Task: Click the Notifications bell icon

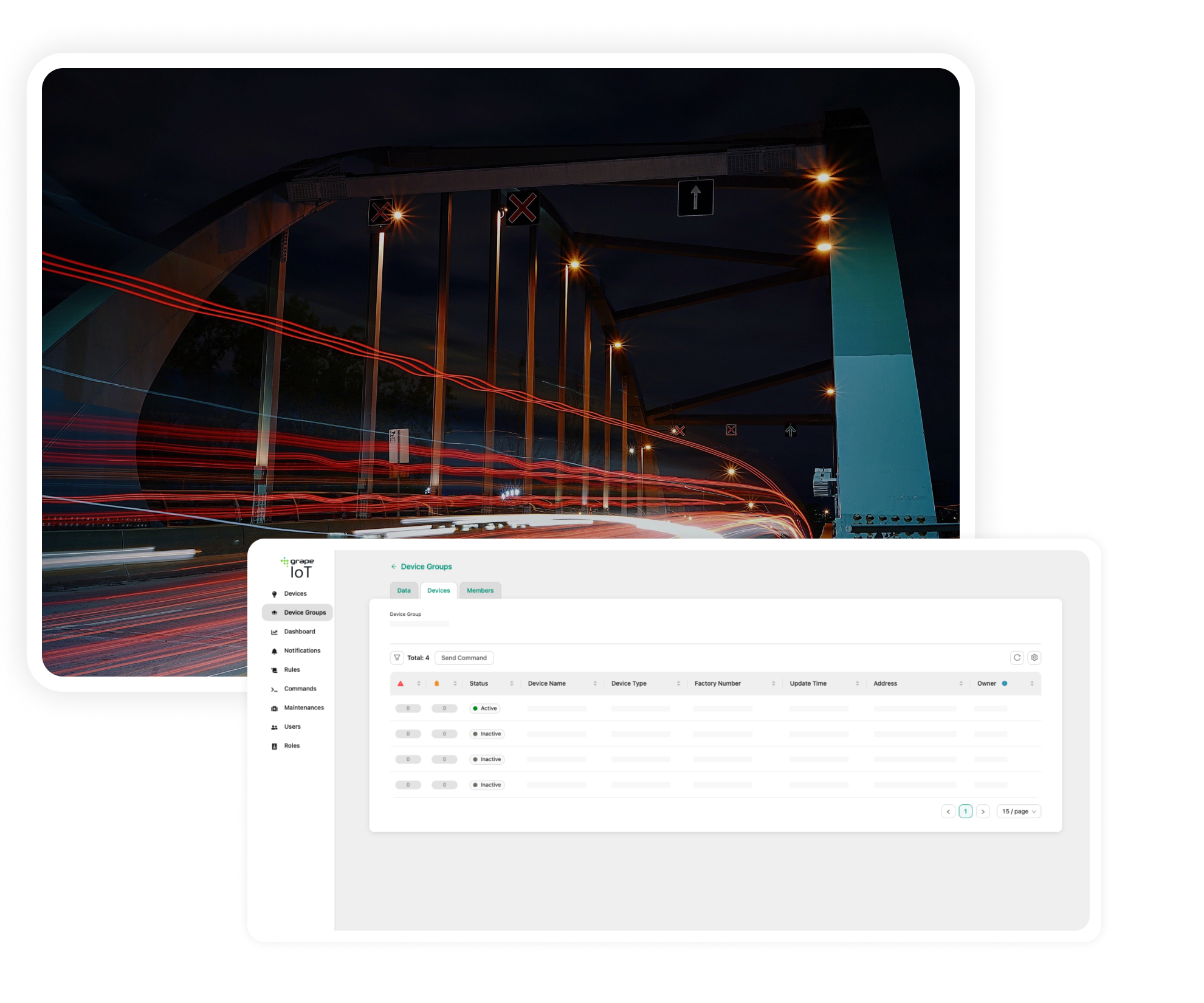Action: click(275, 651)
